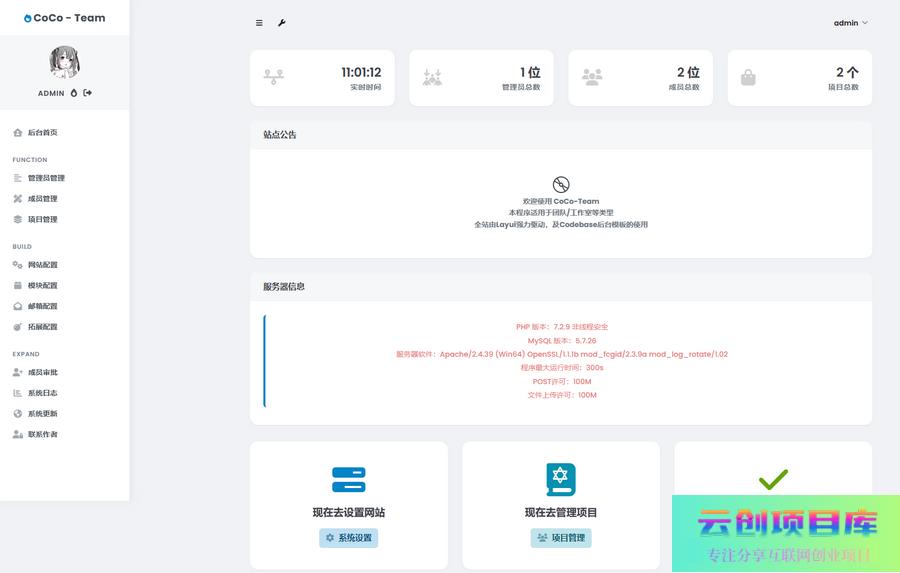Viewport: 900px width, 573px height.
Task: Open 管理员管理 from the sidebar
Action: [x=46, y=178]
